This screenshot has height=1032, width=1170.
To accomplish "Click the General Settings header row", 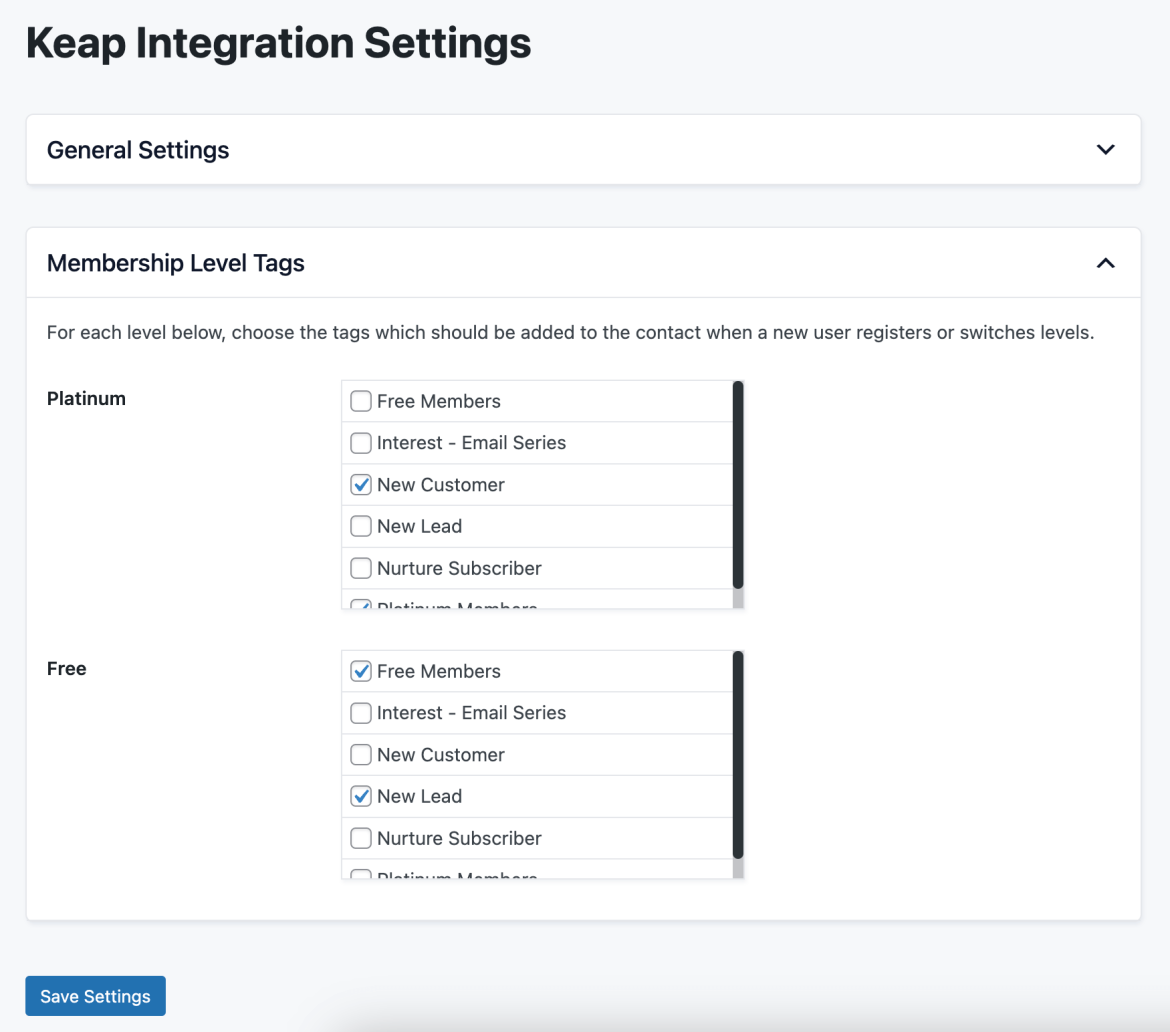I will [x=584, y=149].
